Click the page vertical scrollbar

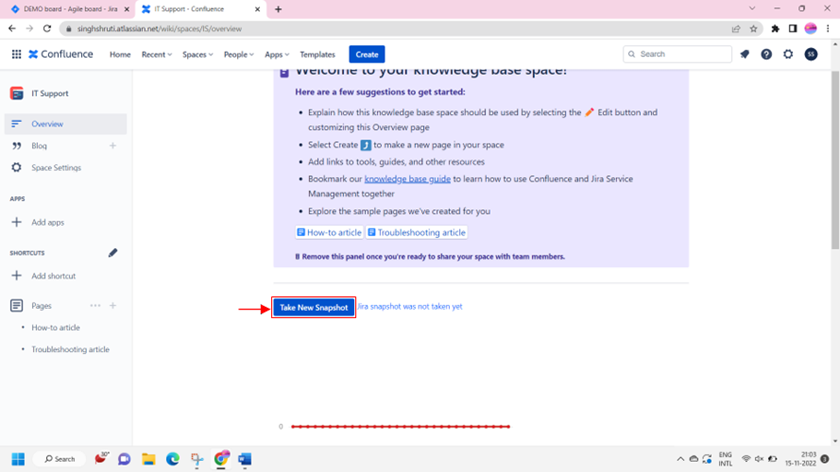pyautogui.click(x=835, y=161)
